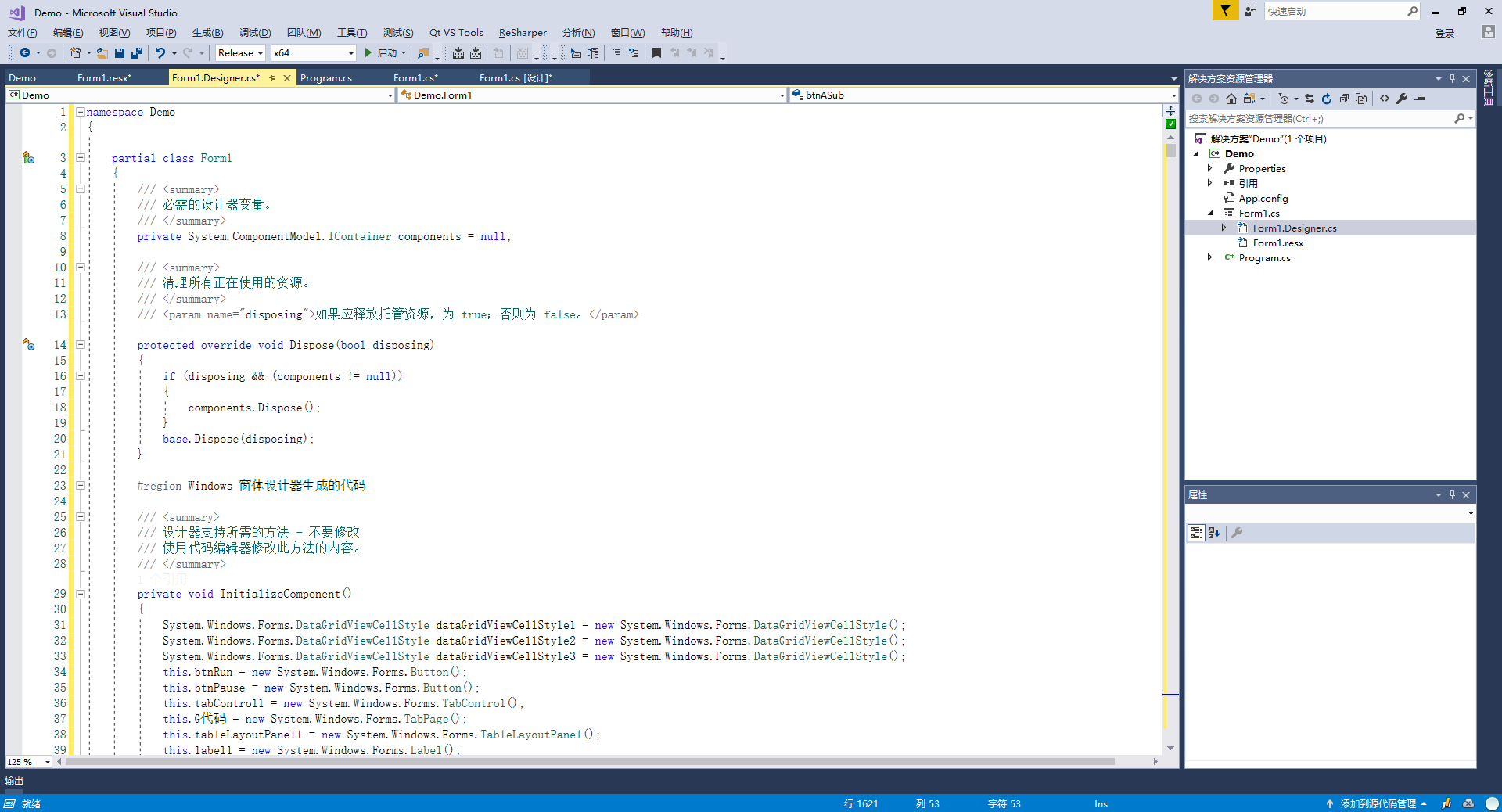Open the ReSharper menu
This screenshot has height=812, width=1502.
(523, 33)
